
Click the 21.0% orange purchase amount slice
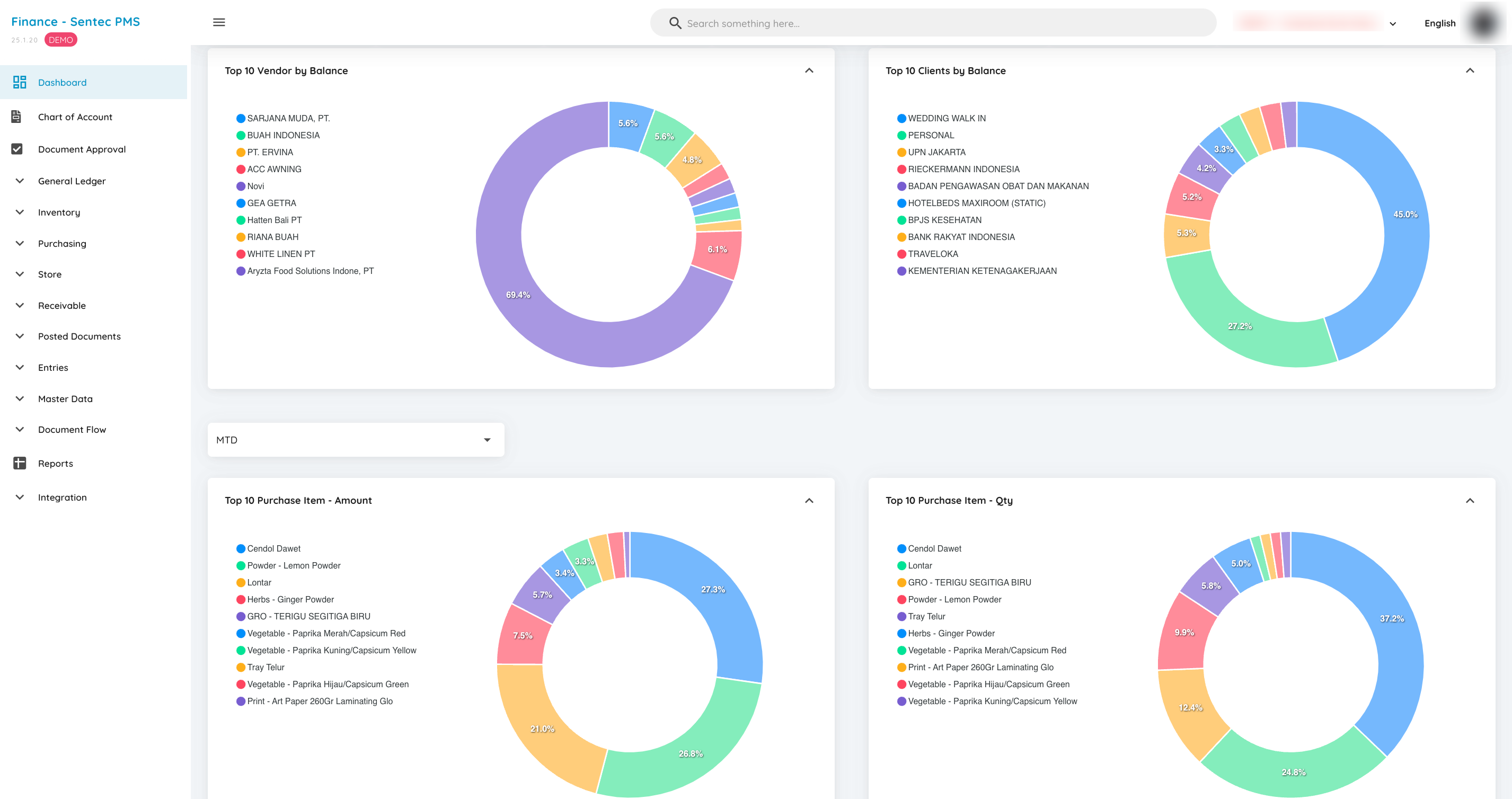tap(542, 729)
